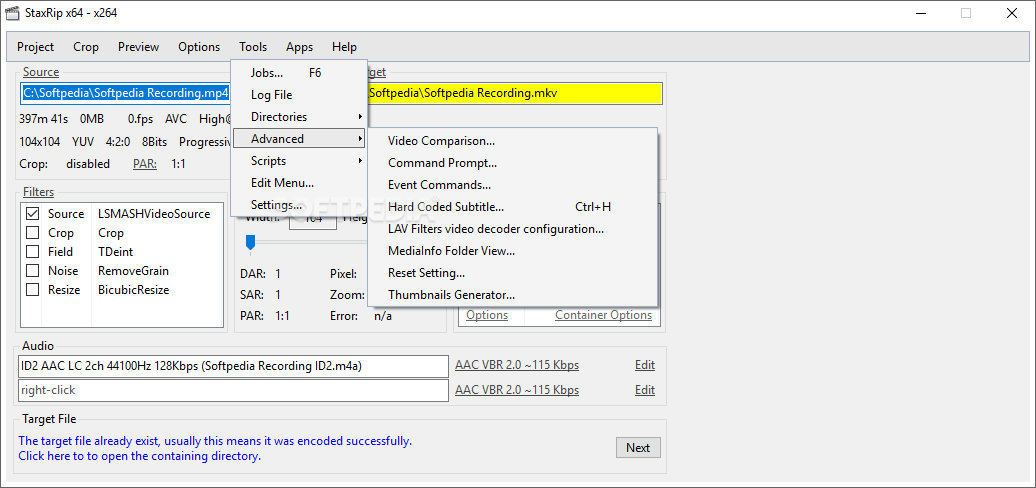The height and width of the screenshot is (488, 1036).
Task: Select Hard Coded Subtitle... entry
Action: [513, 207]
